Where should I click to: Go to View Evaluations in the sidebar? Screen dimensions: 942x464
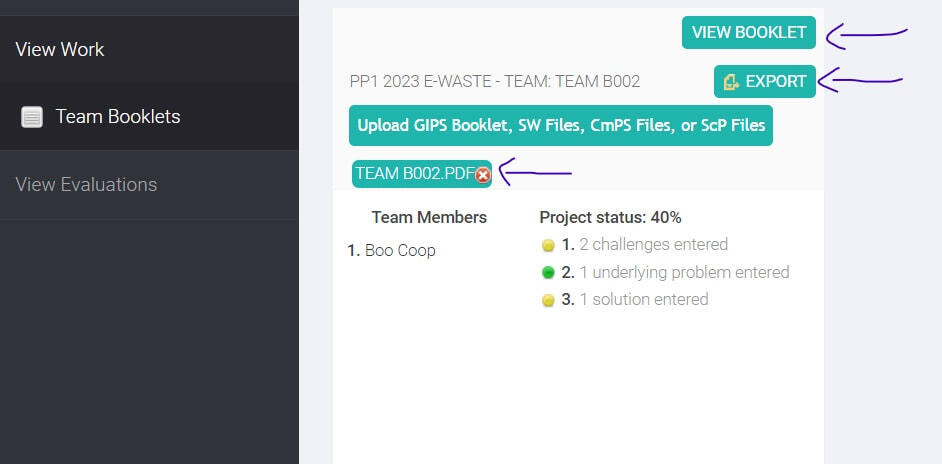pos(86,184)
